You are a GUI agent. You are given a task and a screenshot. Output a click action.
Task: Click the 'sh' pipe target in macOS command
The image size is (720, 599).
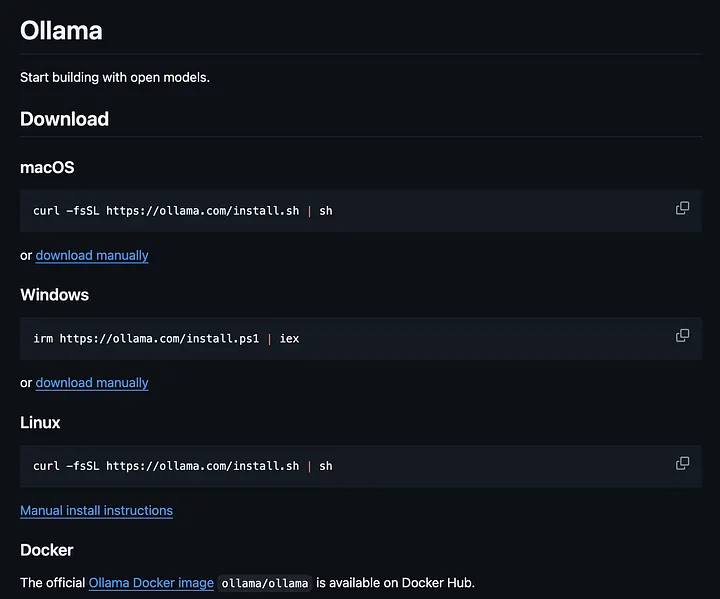[x=326, y=211]
